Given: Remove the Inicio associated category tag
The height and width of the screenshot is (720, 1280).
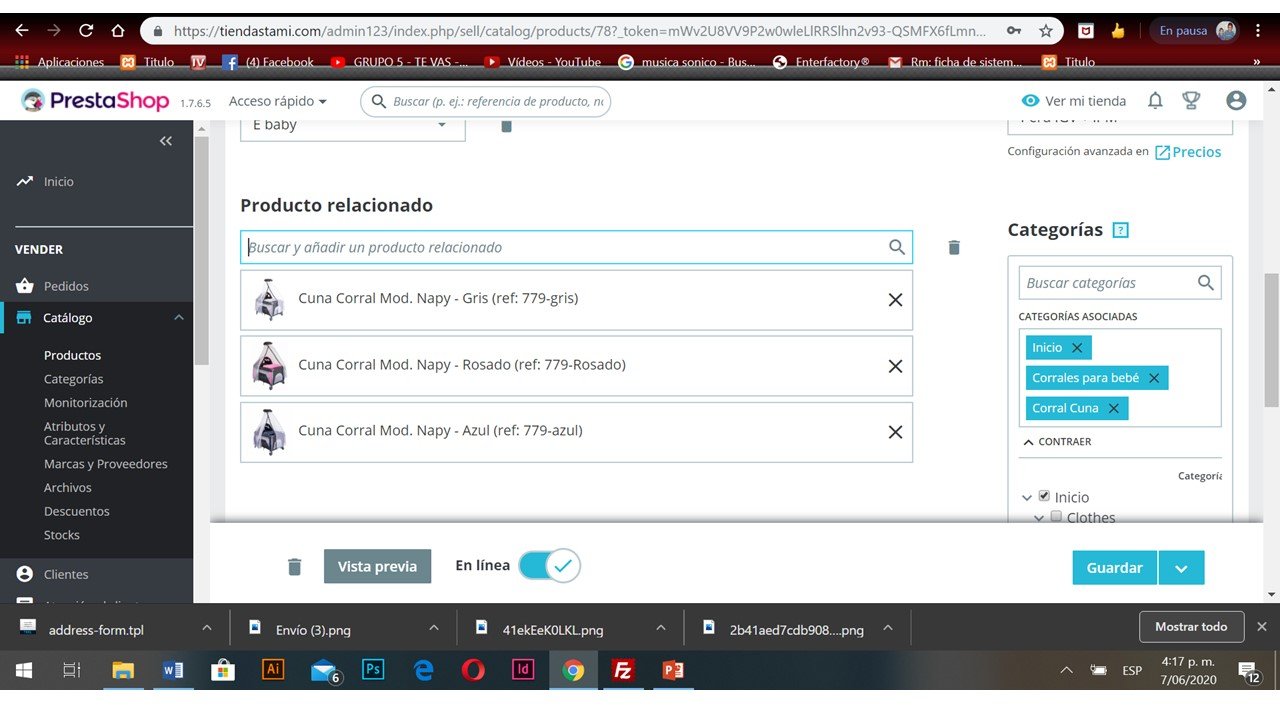Looking at the screenshot, I should tap(1077, 348).
